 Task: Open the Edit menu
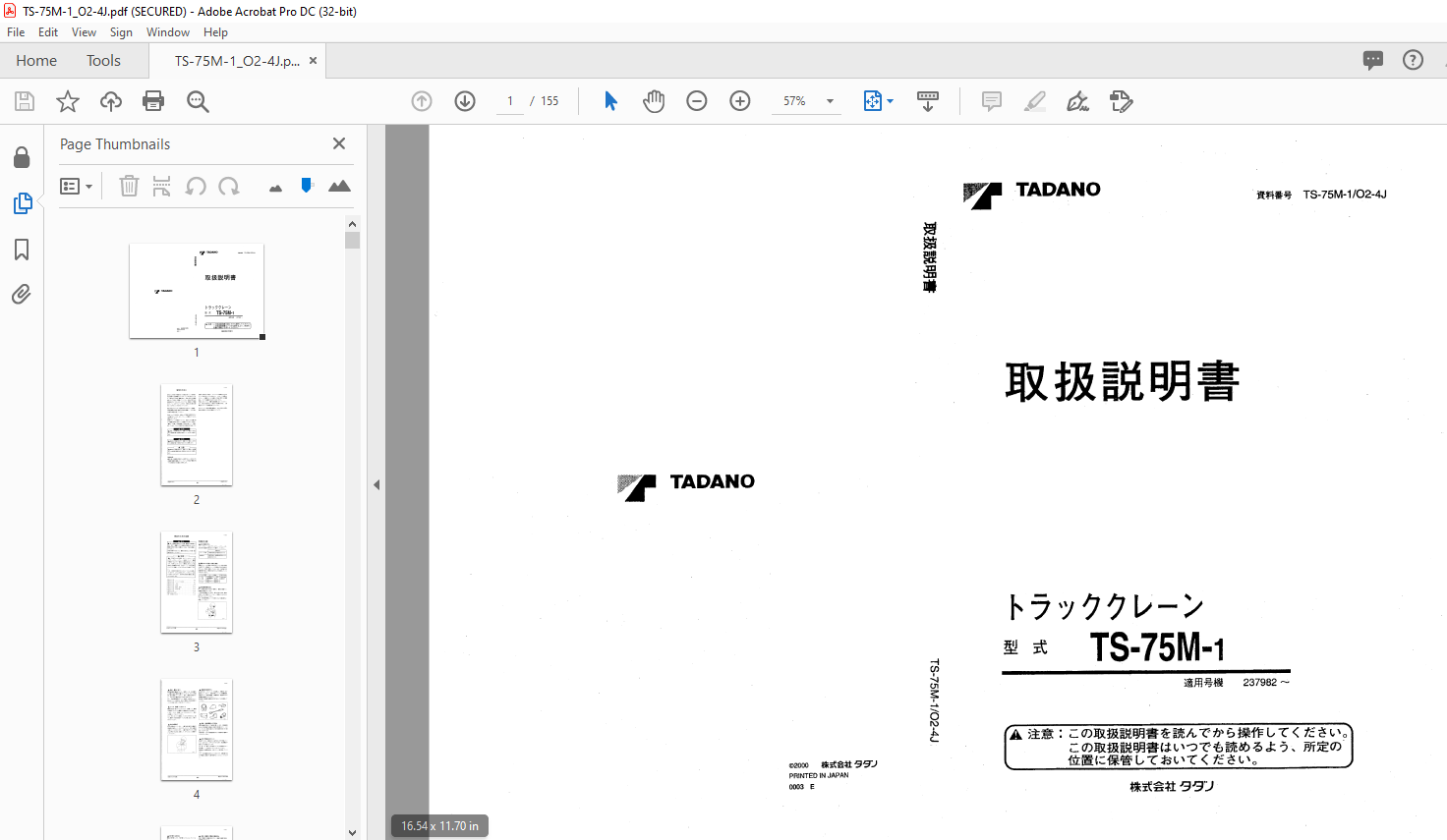[x=48, y=32]
